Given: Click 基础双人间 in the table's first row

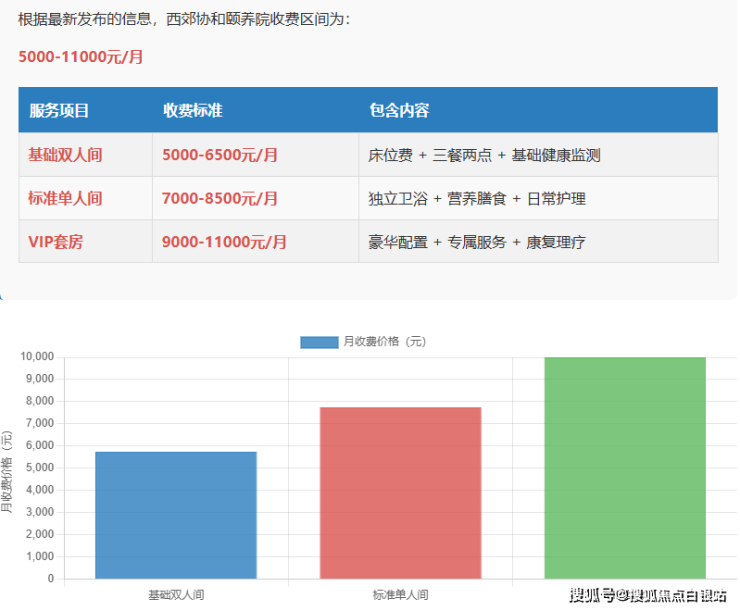Looking at the screenshot, I should 65,155.
